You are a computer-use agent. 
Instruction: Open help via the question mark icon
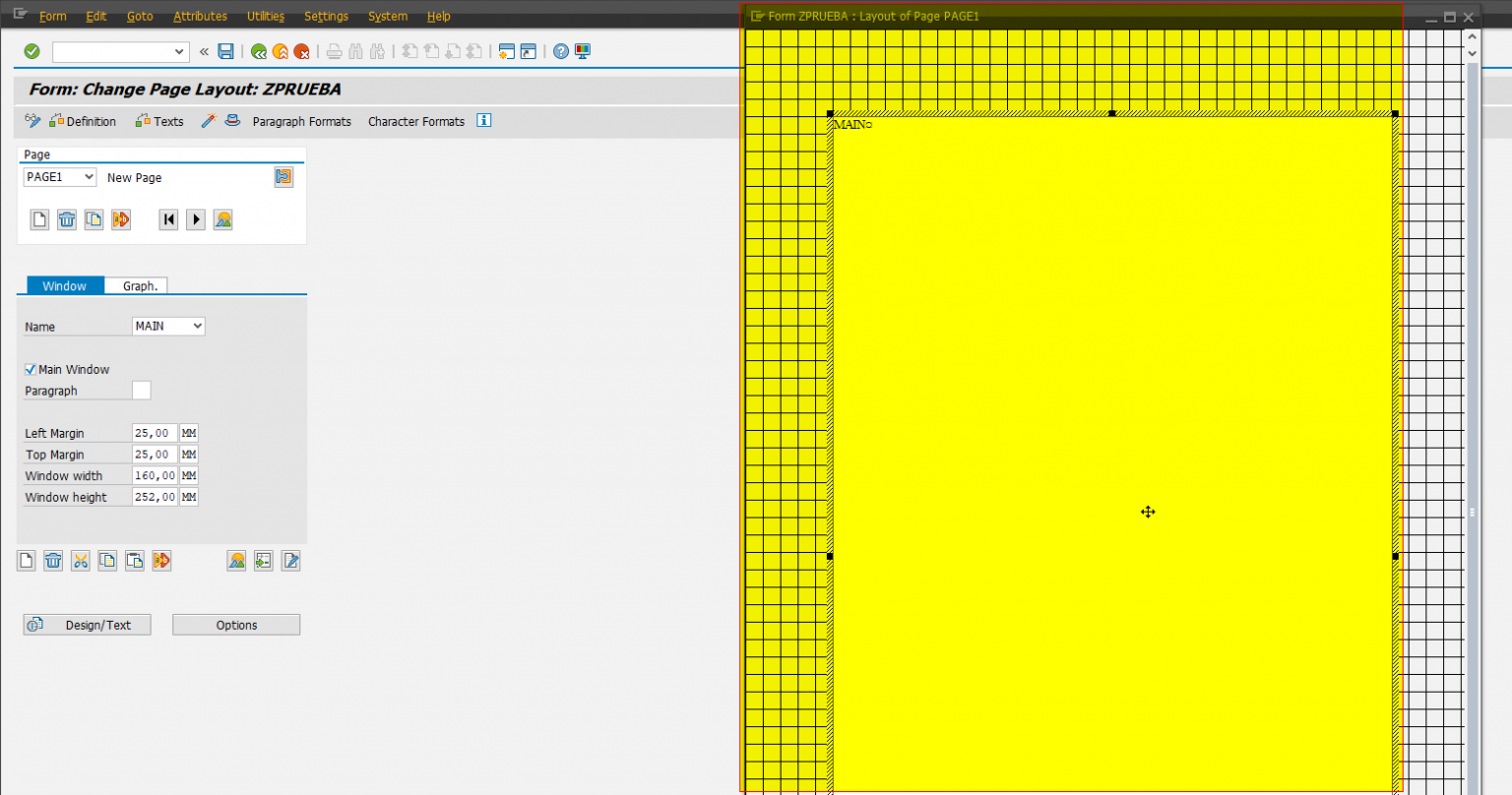[561, 51]
